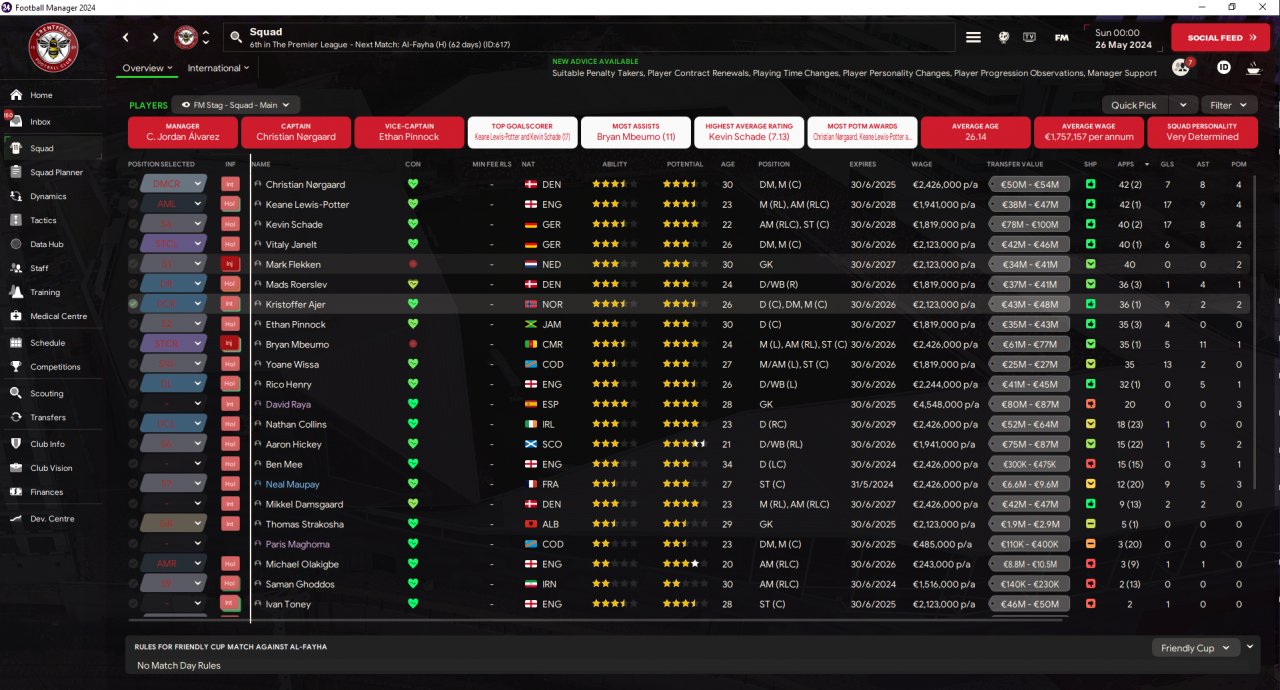Open Scouting binoculars icon
This screenshot has width=1280, height=690.
(16, 394)
